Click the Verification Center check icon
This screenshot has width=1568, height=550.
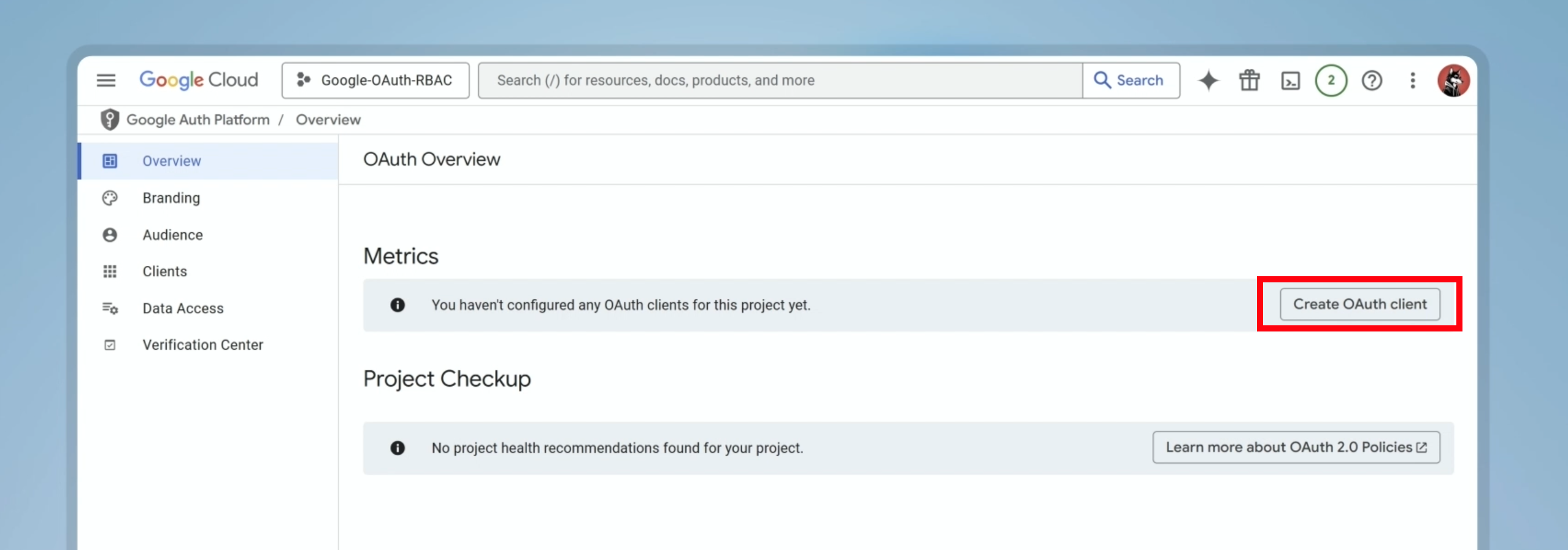[110, 345]
